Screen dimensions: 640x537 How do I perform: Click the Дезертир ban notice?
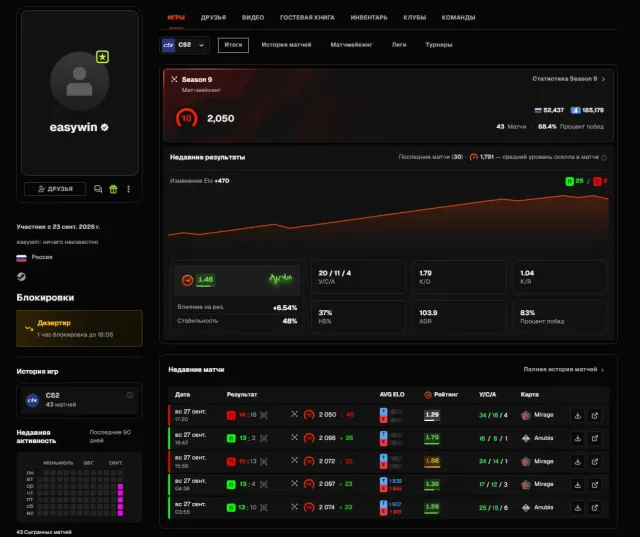tap(79, 328)
